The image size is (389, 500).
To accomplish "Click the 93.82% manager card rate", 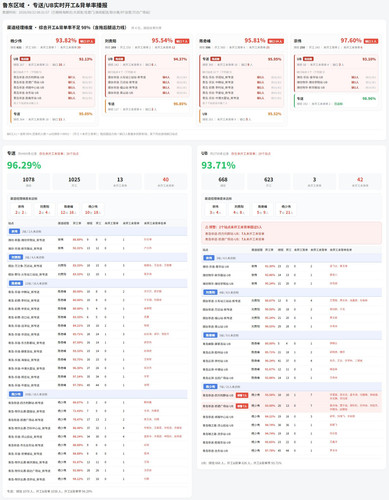I will [66, 40].
